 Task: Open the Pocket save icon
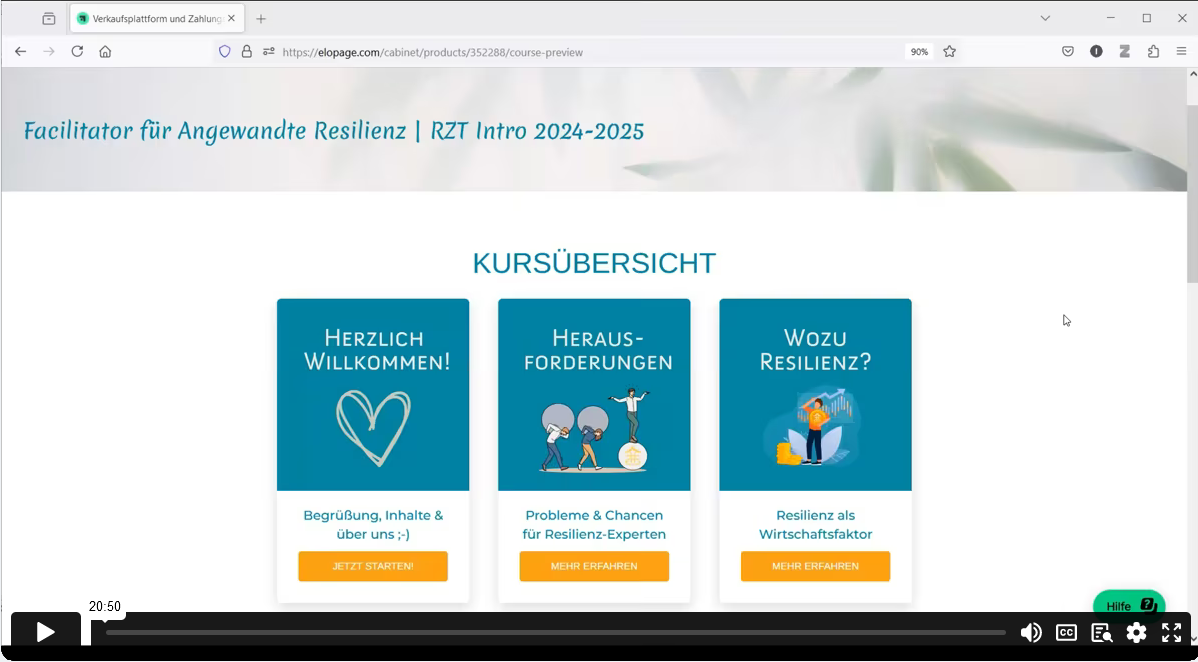point(1068,52)
